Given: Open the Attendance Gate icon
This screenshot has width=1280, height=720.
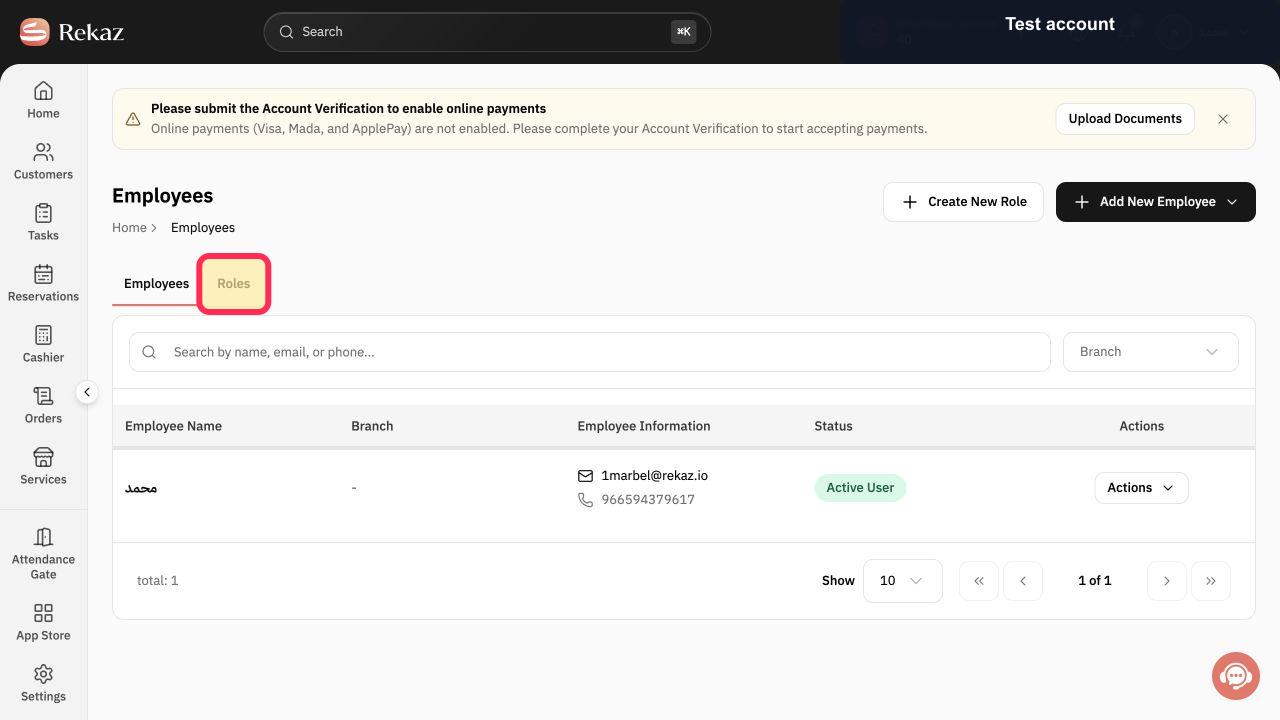Looking at the screenshot, I should (x=43, y=537).
